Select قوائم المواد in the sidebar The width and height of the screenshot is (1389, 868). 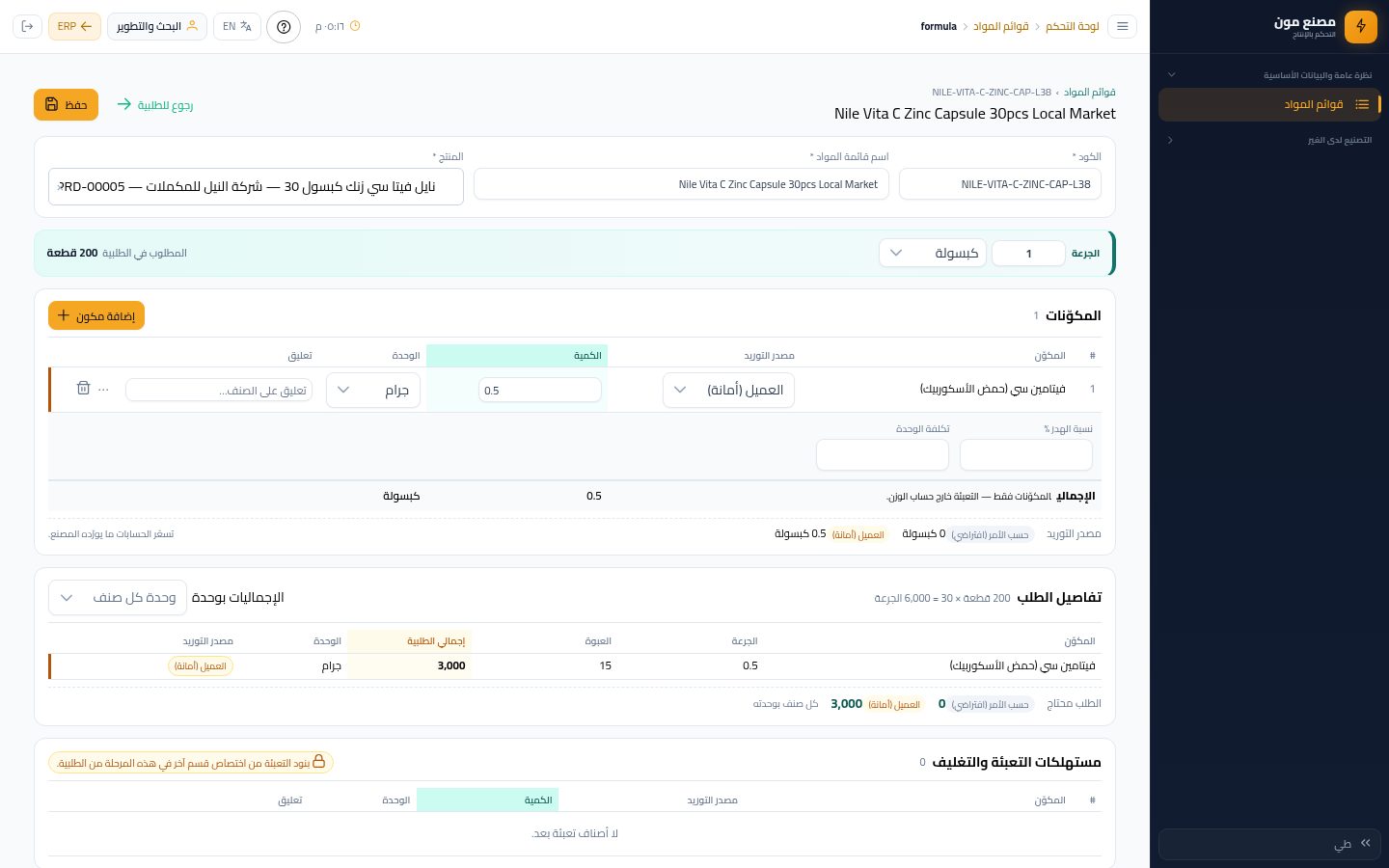click(x=1269, y=104)
